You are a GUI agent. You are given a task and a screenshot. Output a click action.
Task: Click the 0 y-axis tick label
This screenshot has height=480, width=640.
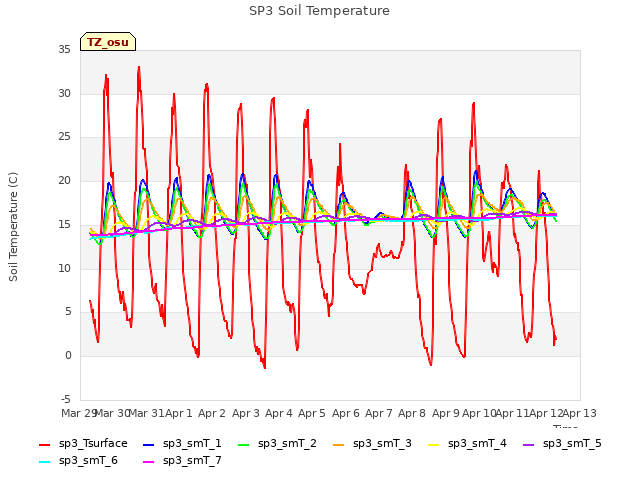pos(68,356)
